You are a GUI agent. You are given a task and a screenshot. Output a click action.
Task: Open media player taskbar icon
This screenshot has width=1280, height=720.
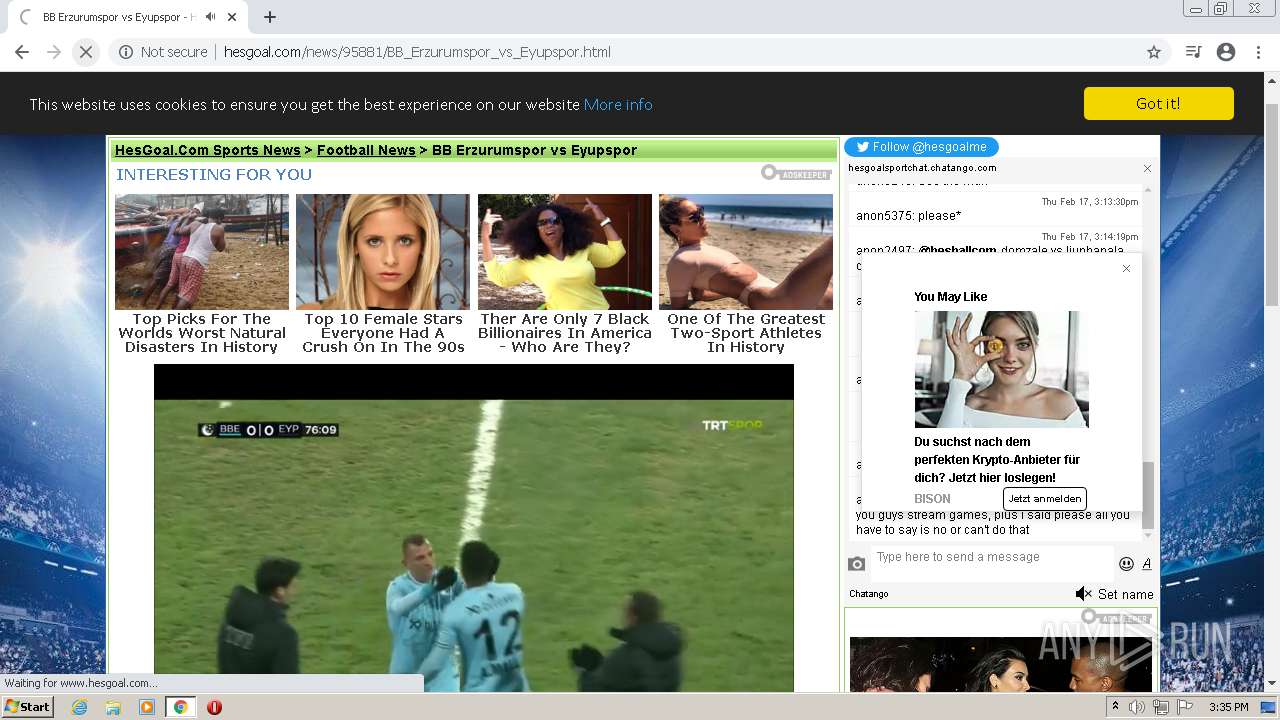click(x=147, y=707)
